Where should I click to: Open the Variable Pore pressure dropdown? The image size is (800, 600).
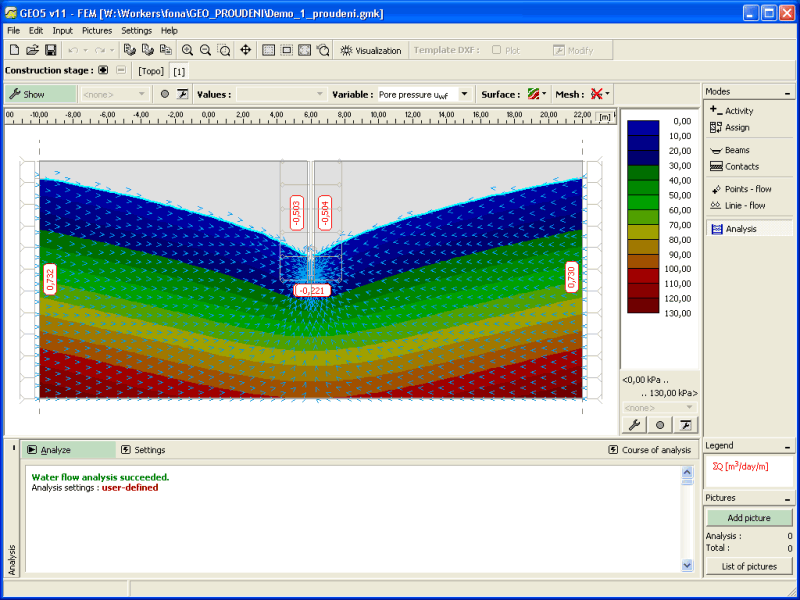coord(423,94)
